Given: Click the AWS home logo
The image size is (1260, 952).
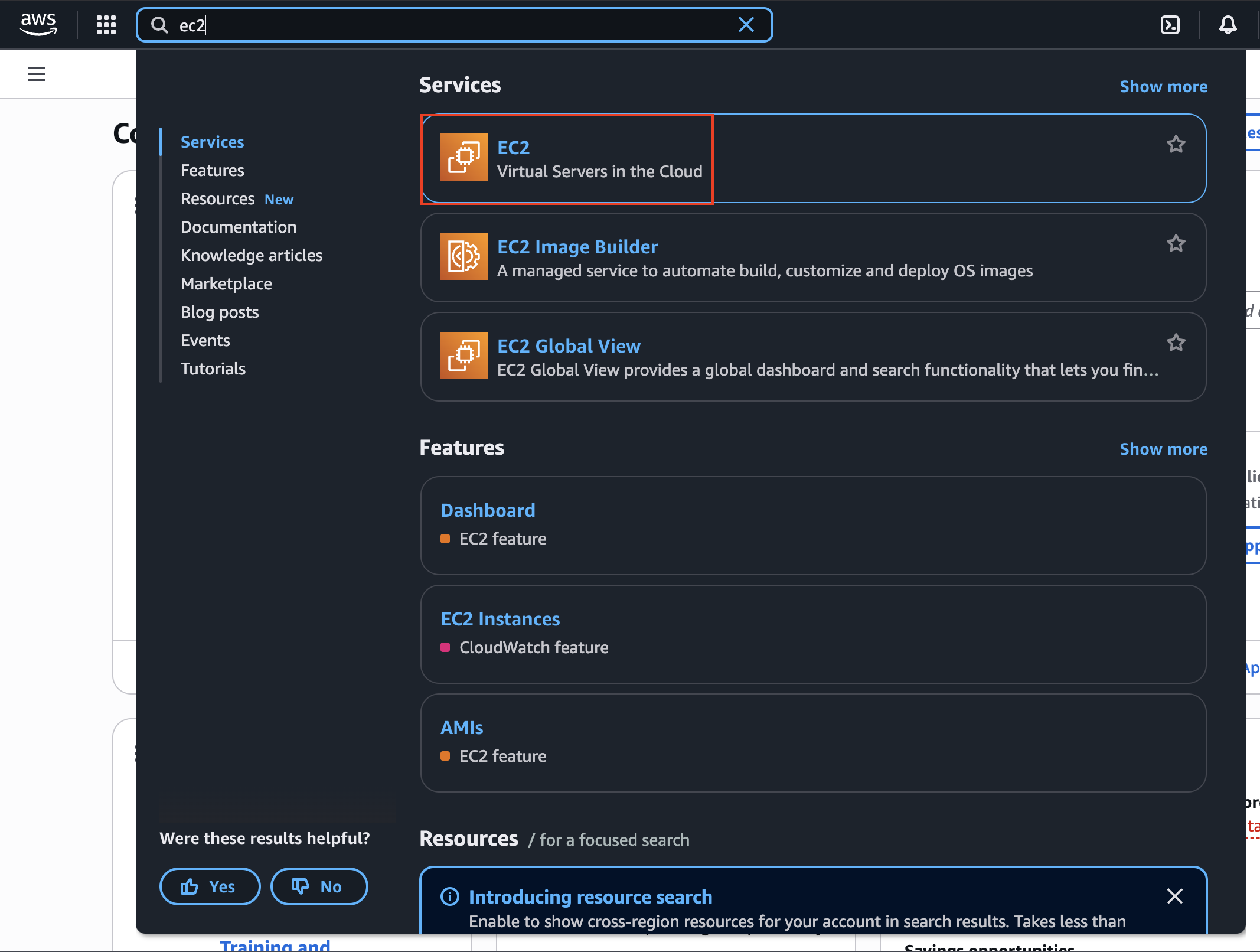Looking at the screenshot, I should pyautogui.click(x=38, y=24).
